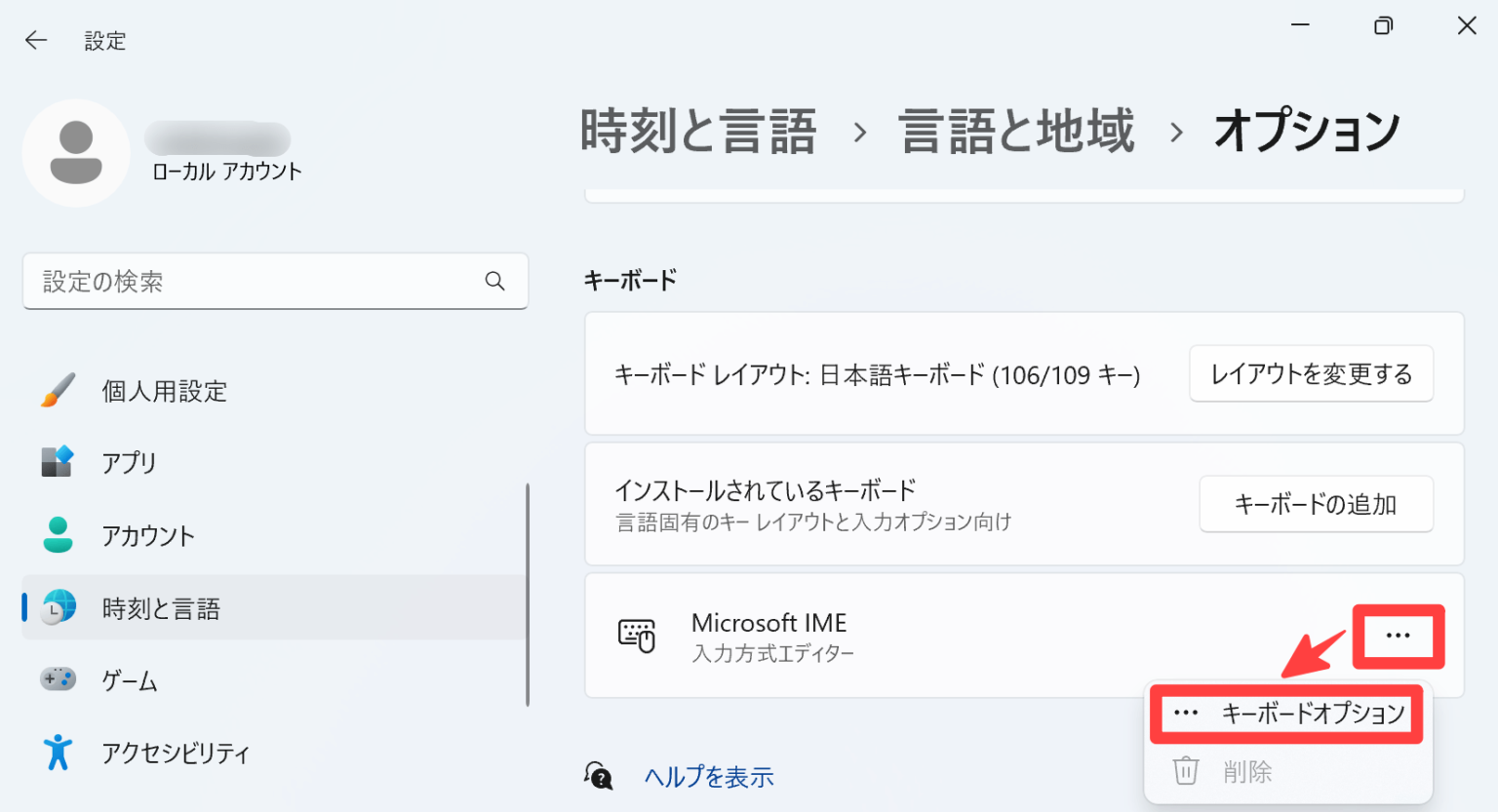This screenshot has height=812, width=1498.
Task: Open the ••• menu for Microsoft IME
Action: tap(1399, 636)
